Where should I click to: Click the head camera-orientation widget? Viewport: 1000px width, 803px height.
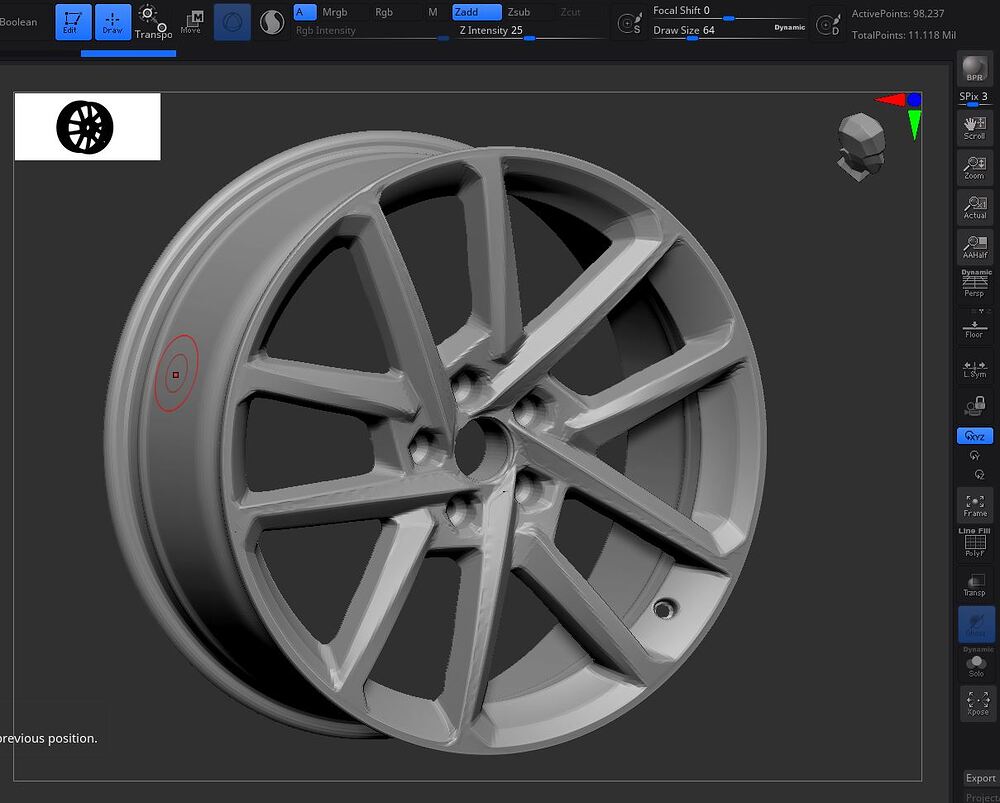[860, 147]
